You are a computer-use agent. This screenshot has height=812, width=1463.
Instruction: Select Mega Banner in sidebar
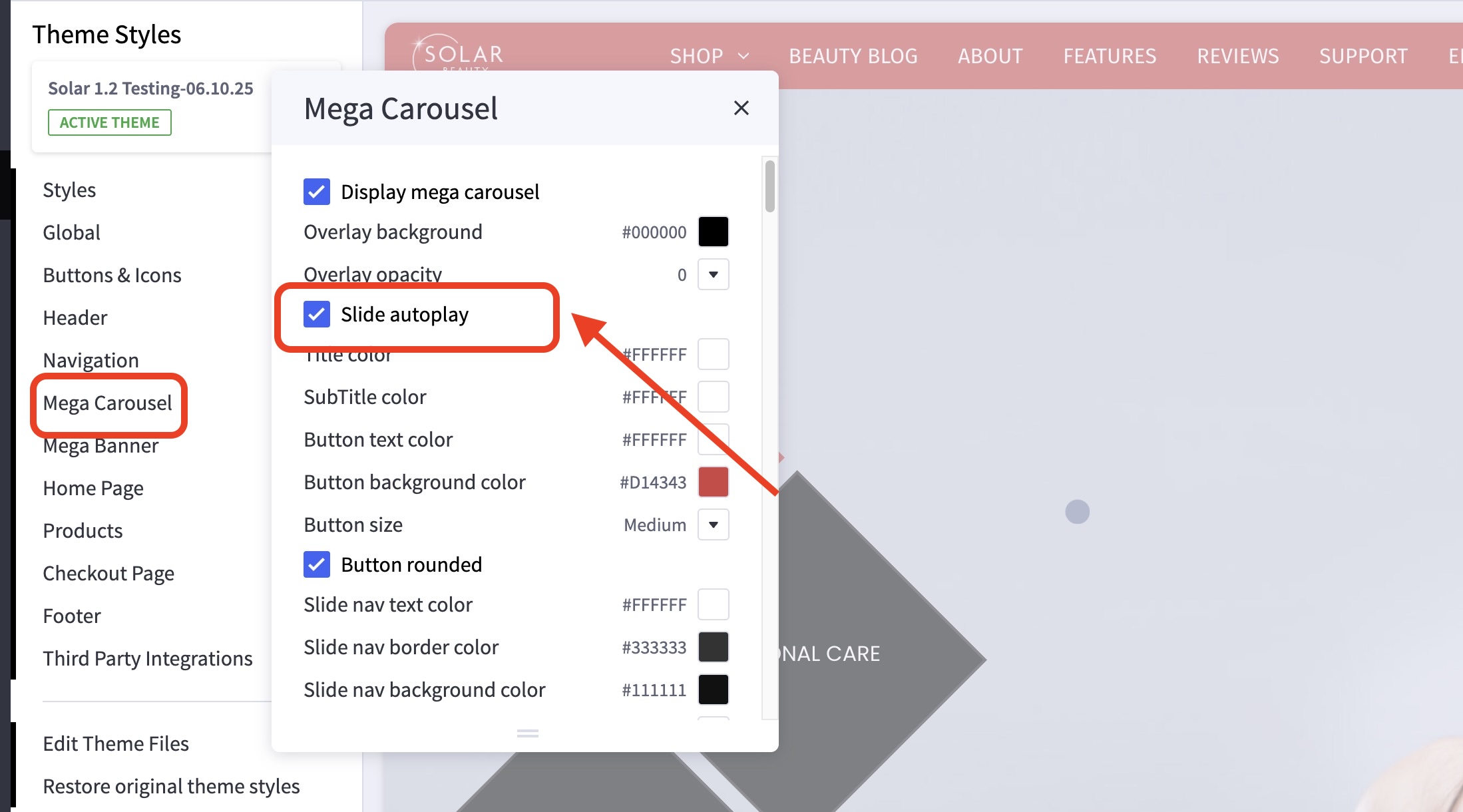101,446
